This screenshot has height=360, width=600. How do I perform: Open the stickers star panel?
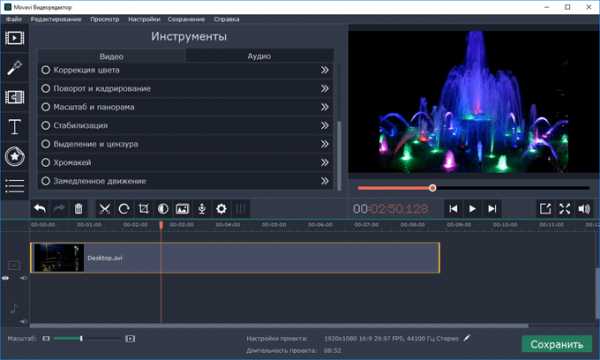(15, 156)
